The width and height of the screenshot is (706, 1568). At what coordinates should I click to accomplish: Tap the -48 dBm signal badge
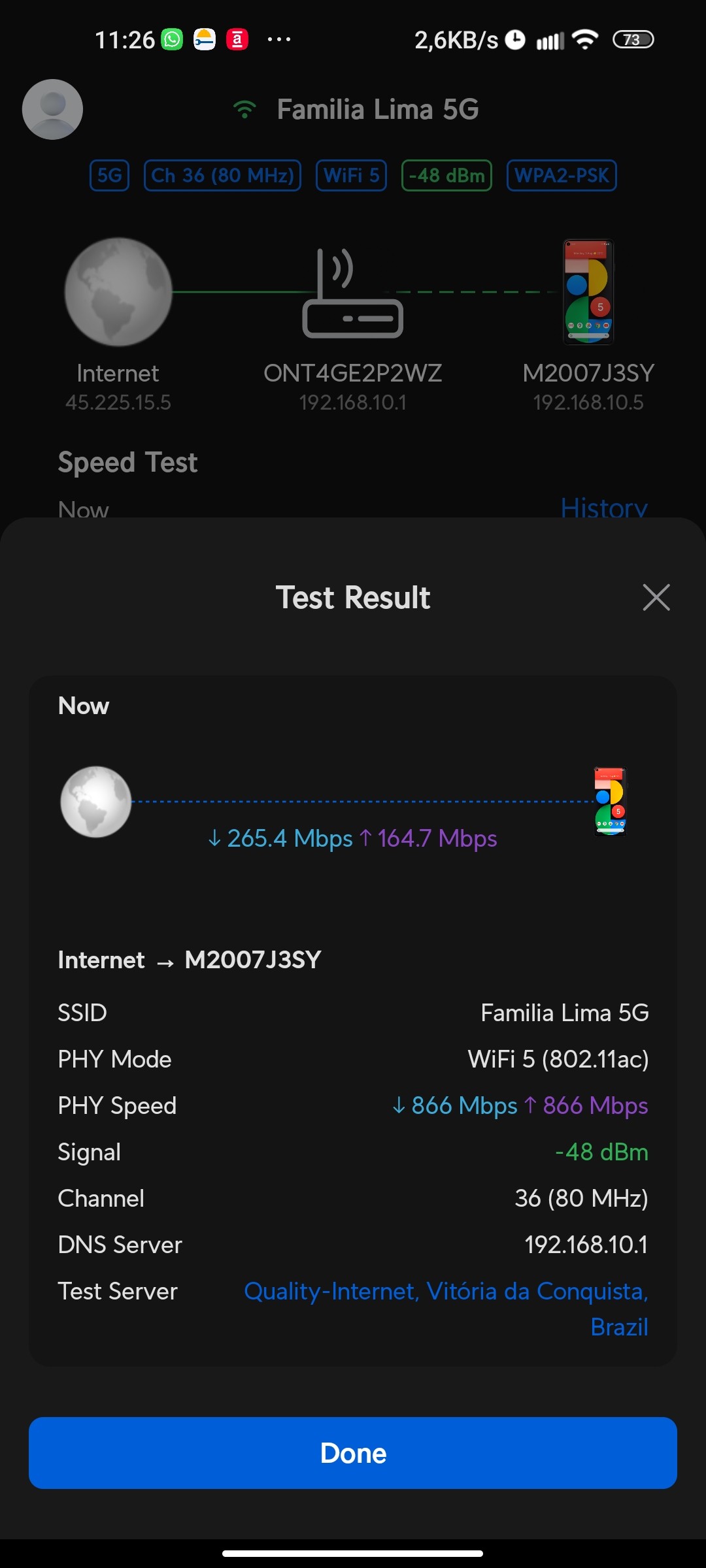[x=446, y=175]
